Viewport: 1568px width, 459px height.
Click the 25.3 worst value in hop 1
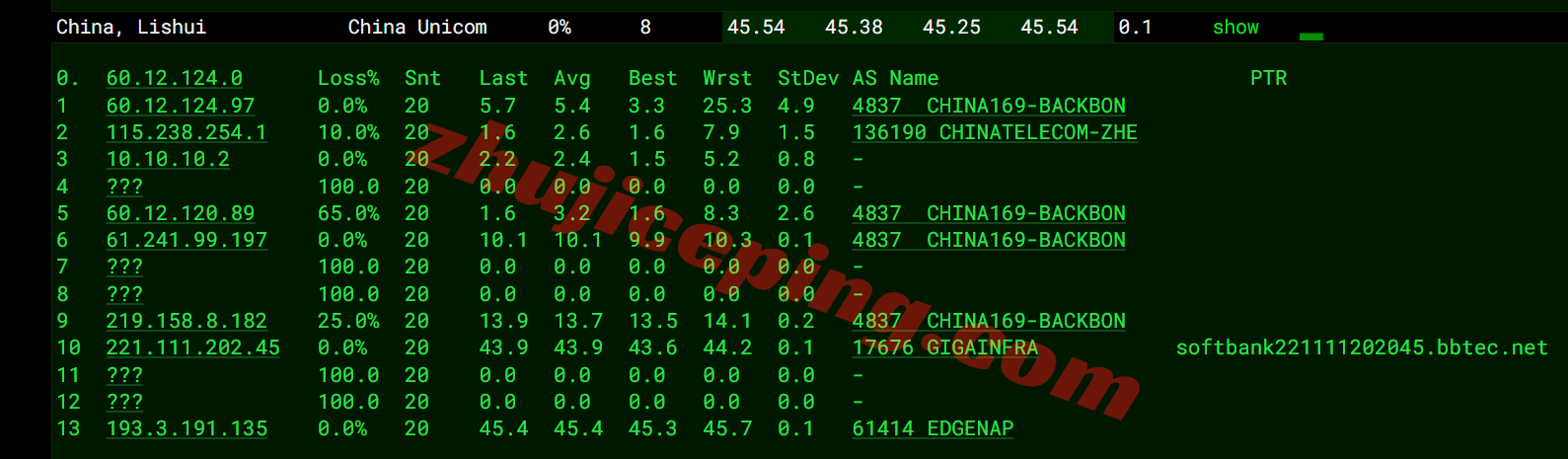pos(727,106)
